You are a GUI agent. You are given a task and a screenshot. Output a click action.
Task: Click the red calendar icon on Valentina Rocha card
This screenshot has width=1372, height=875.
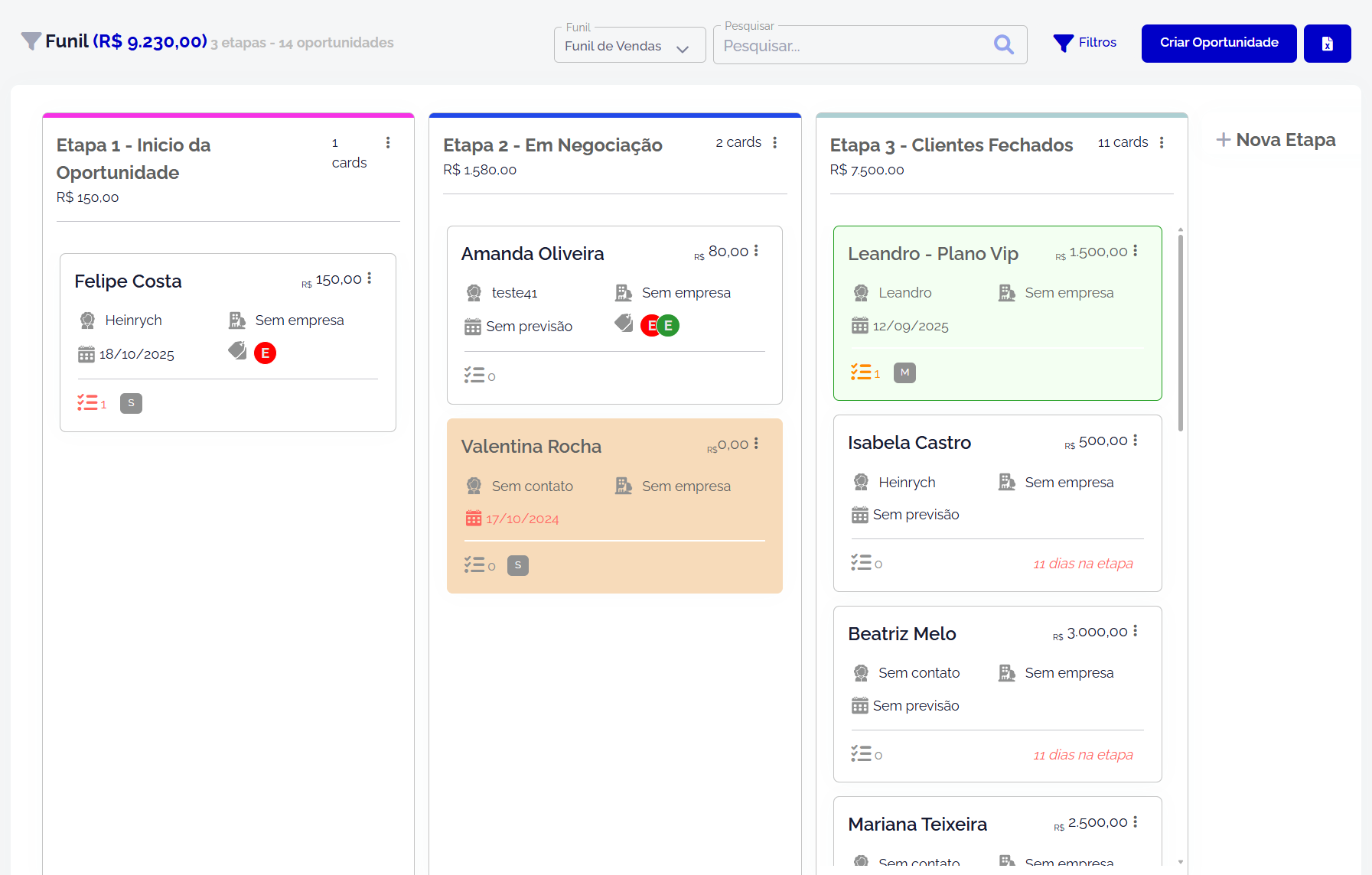[x=474, y=519]
